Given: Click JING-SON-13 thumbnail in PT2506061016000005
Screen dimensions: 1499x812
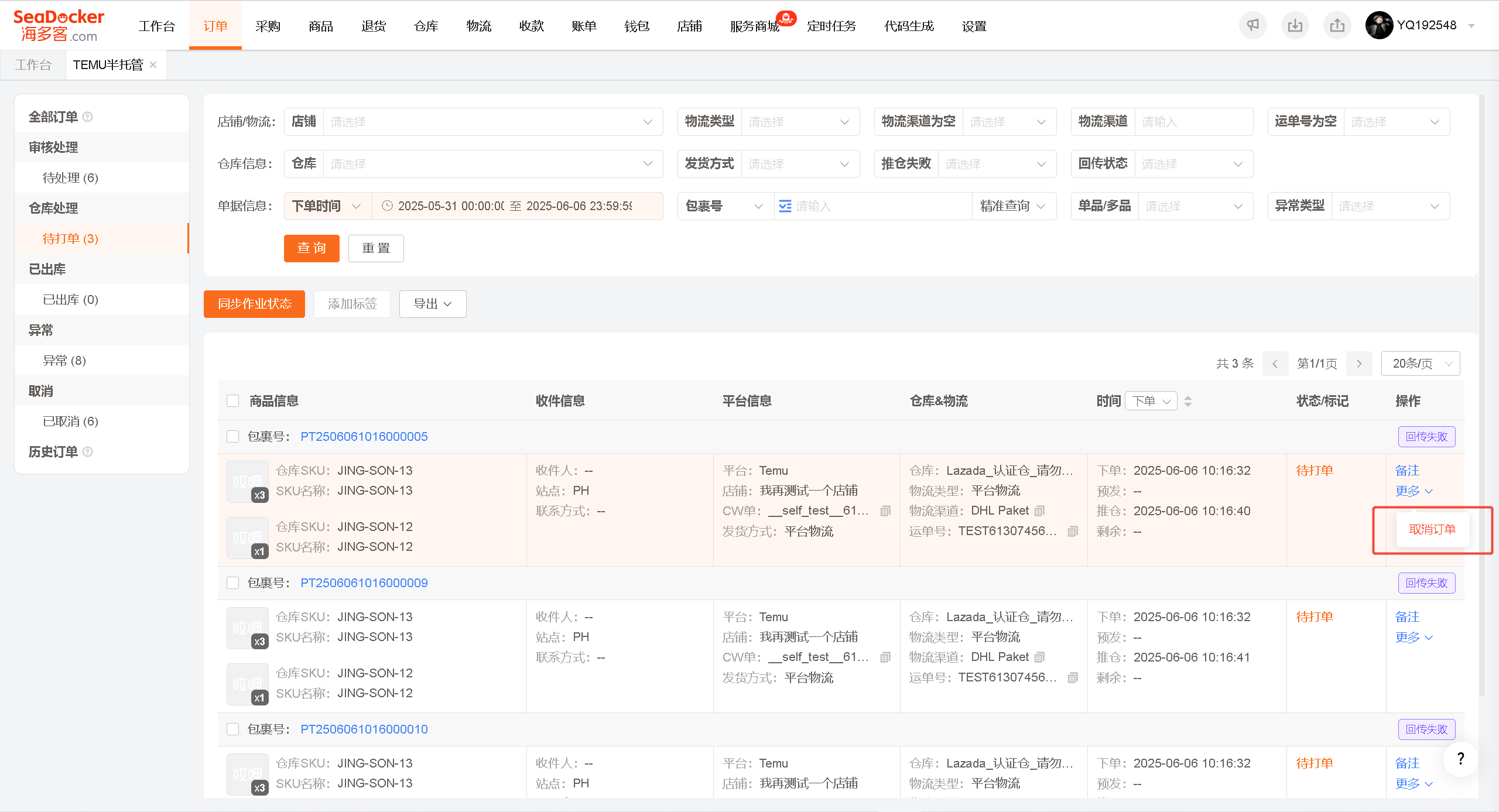Looking at the screenshot, I should click(x=247, y=482).
